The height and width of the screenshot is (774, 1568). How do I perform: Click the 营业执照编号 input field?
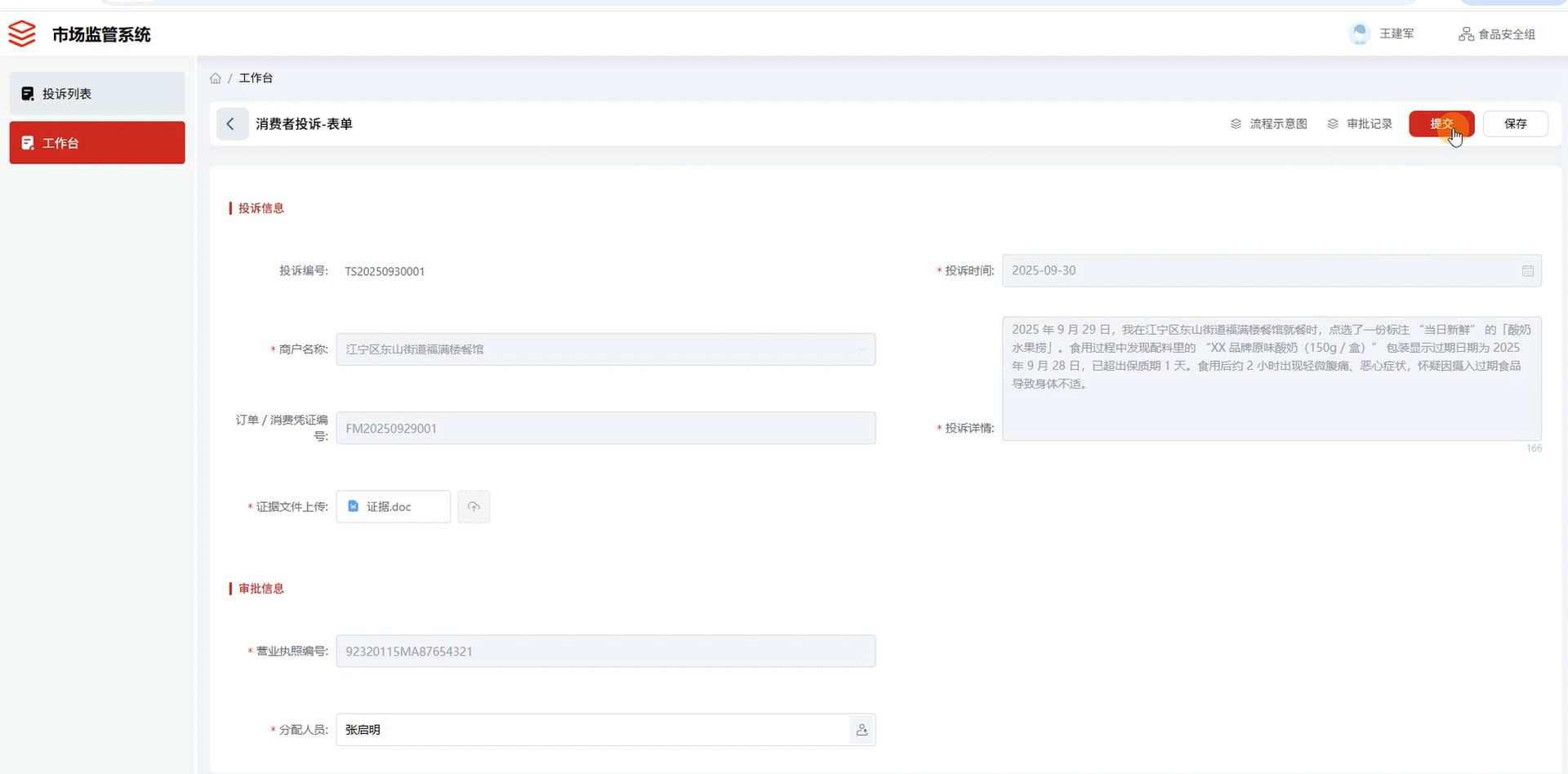pyautogui.click(x=605, y=652)
